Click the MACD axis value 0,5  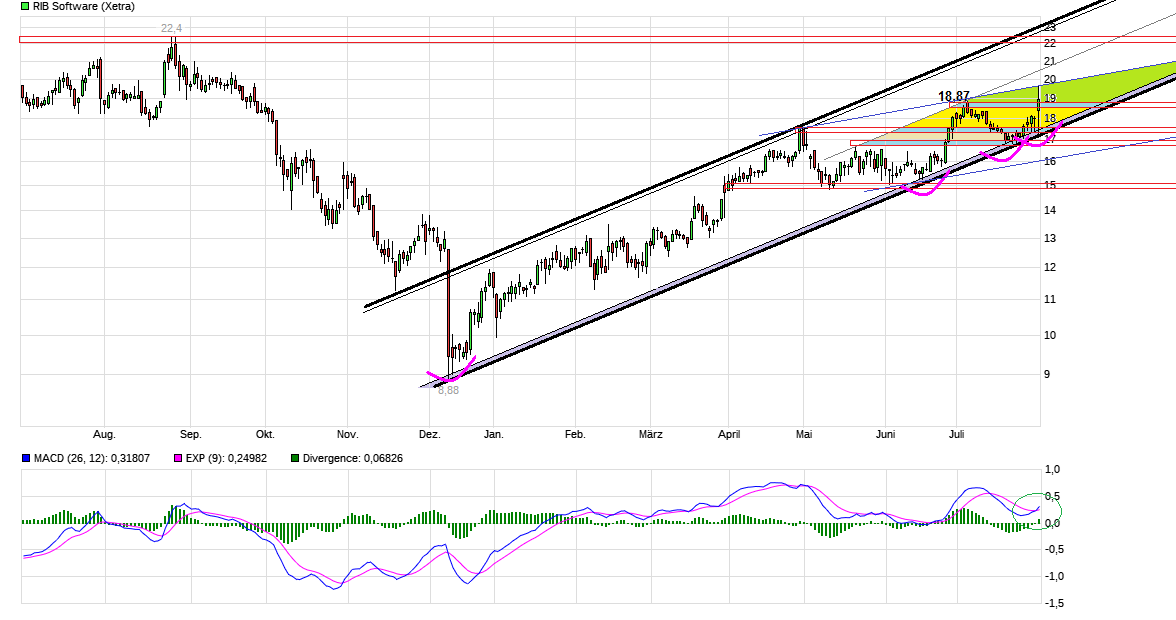1053,496
